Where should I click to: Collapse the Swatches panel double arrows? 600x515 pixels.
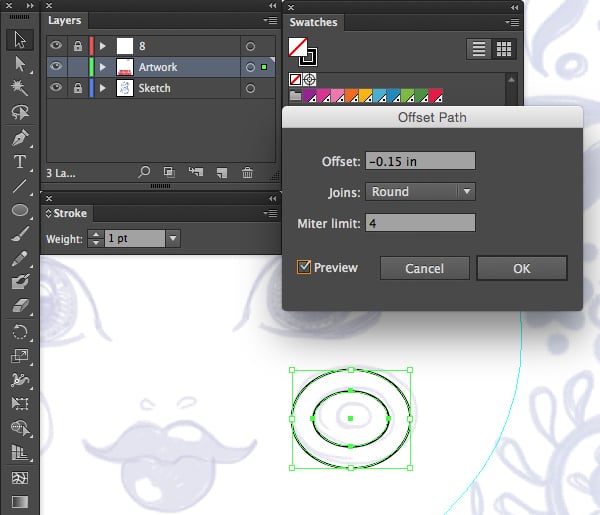coord(514,7)
